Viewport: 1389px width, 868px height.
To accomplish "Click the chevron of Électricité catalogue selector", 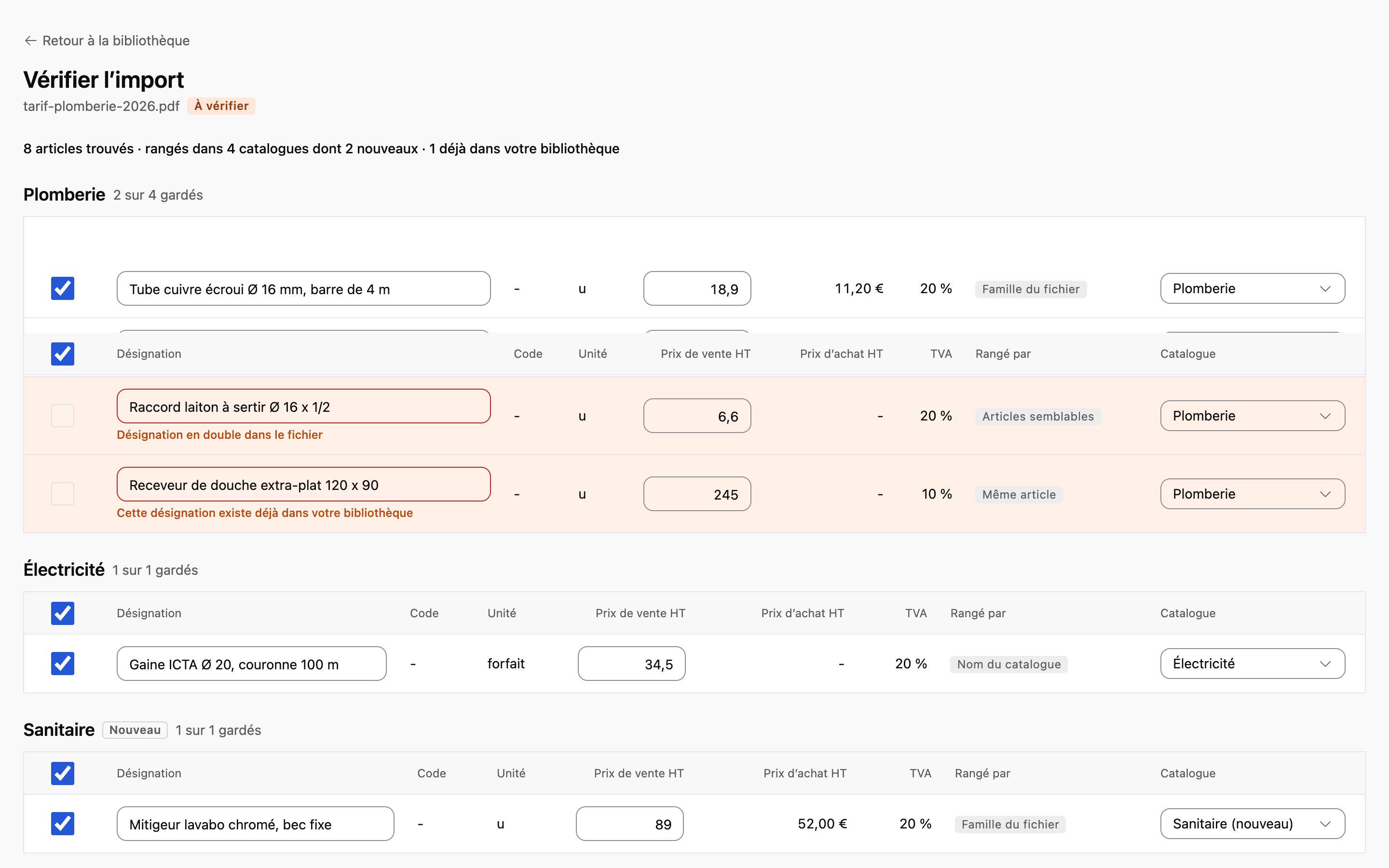I will (1325, 664).
